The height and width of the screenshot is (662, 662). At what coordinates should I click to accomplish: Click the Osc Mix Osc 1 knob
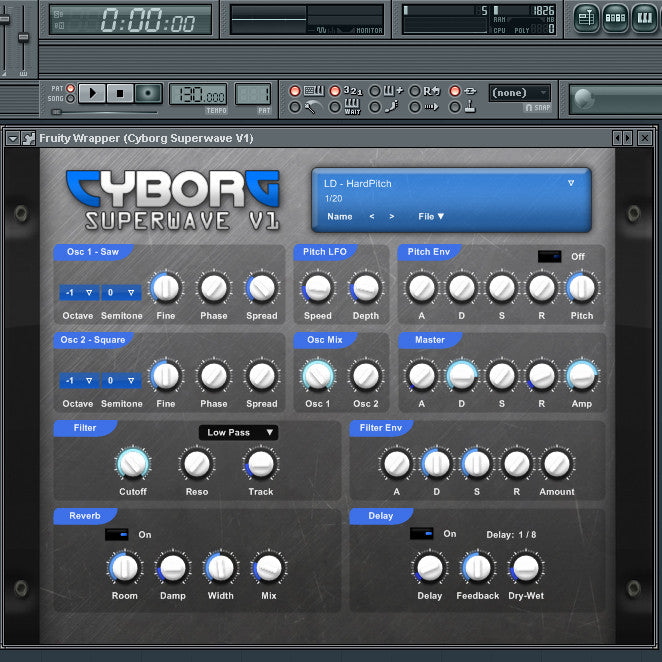(317, 376)
